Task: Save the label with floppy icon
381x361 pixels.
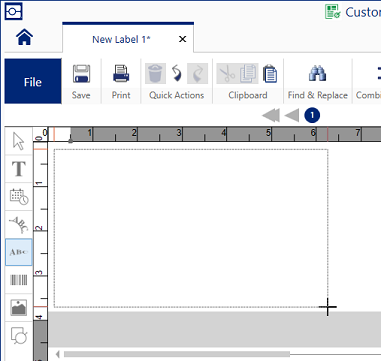Action: point(81,74)
